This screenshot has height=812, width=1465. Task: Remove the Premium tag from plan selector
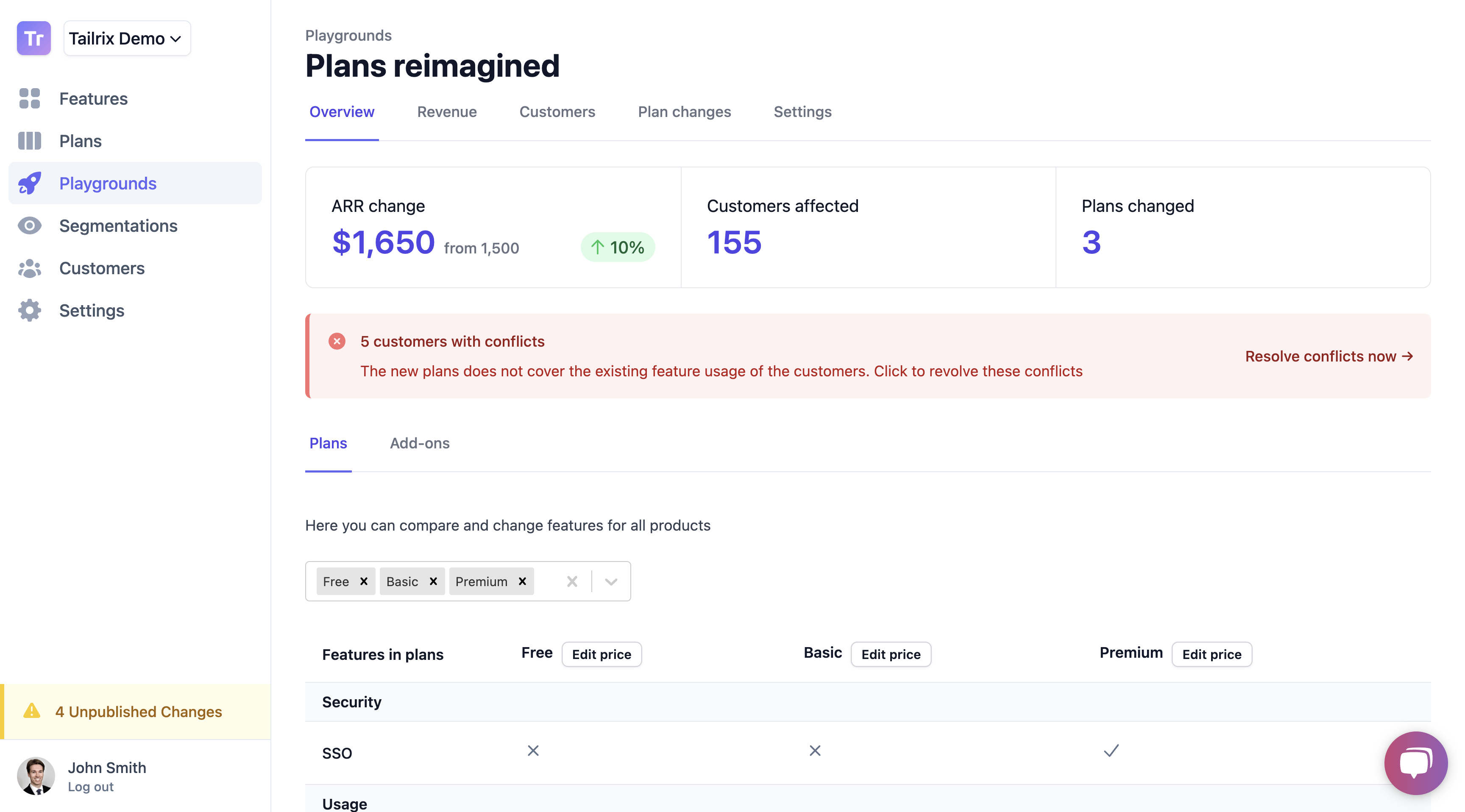tap(522, 581)
